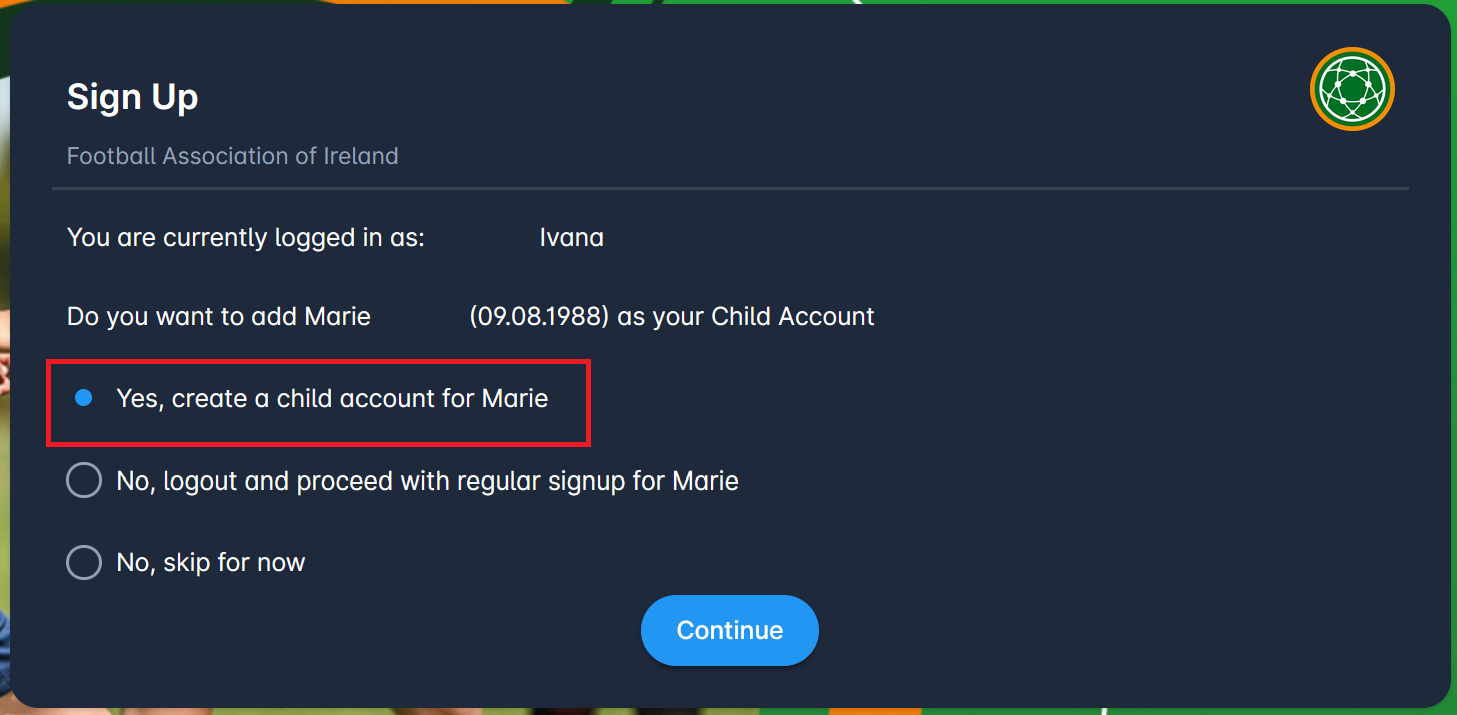Screen dimensions: 1457x715
Task: Select "Yes, create a child account for Marie"
Action: (331, 398)
